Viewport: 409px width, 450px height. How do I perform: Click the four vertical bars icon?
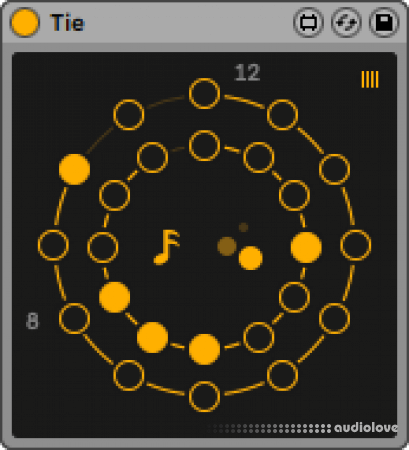pos(370,79)
